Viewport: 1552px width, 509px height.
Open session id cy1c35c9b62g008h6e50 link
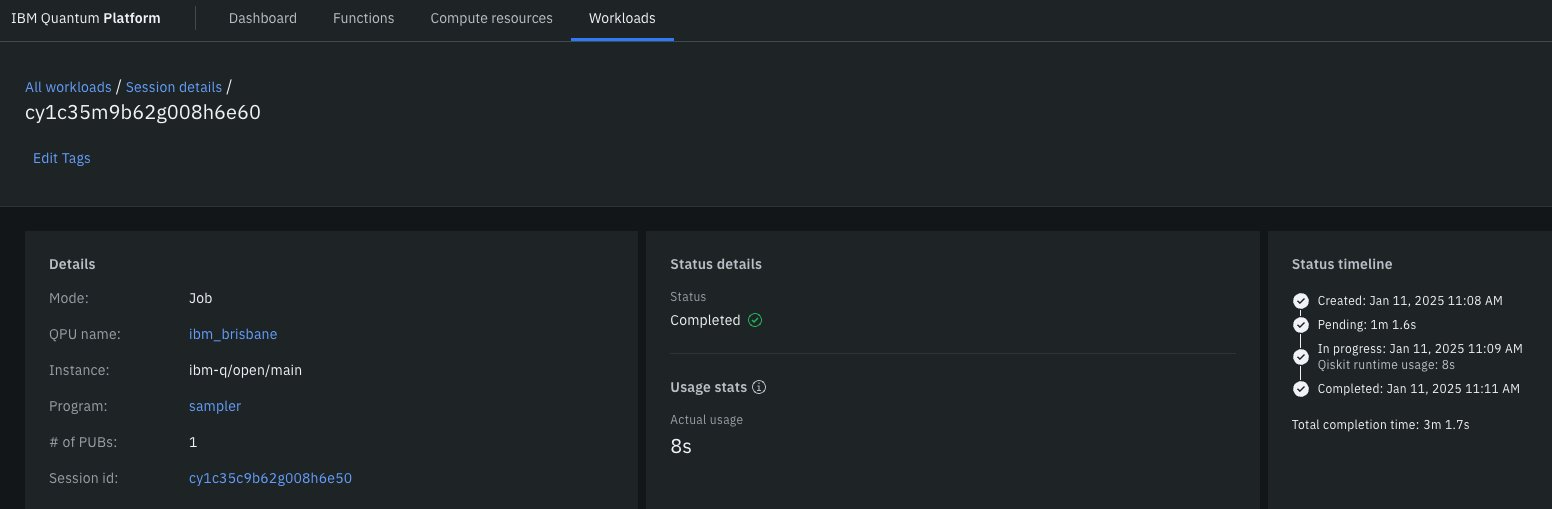coord(270,478)
